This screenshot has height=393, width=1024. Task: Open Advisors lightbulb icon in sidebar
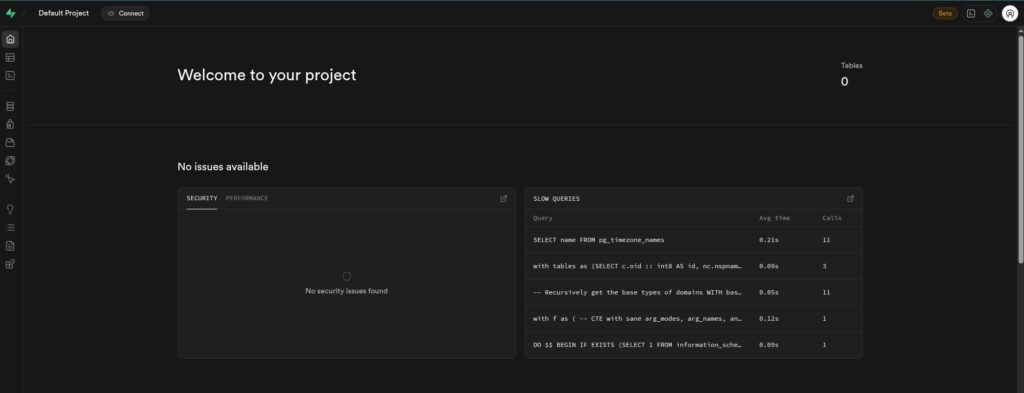[10, 210]
